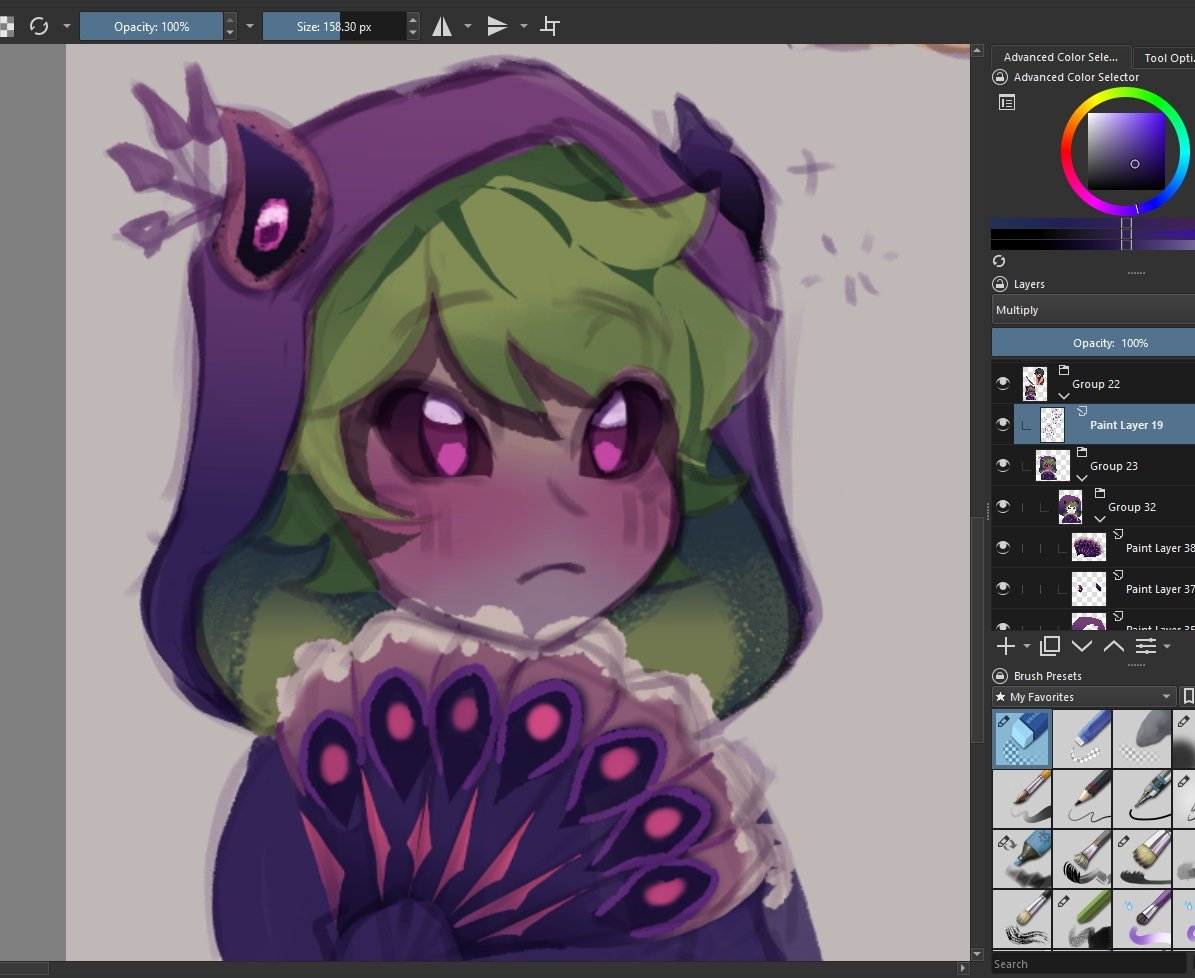Screen dimensions: 1195x978
Task: Lock the Advanced Color Selector docker
Action: click(x=1000, y=77)
